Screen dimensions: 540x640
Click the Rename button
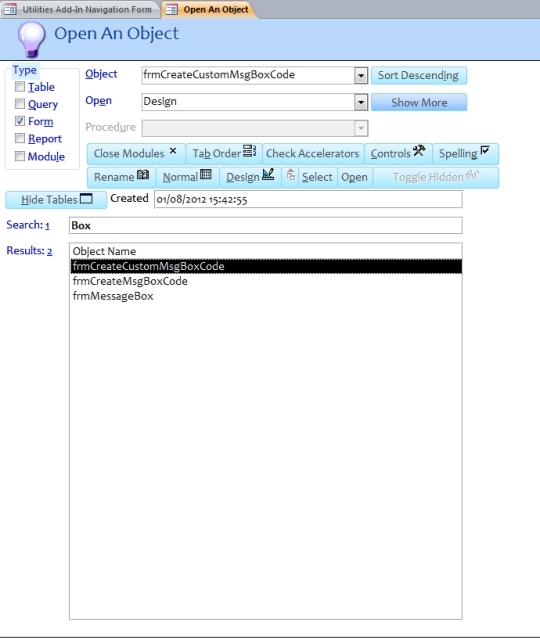[121, 177]
